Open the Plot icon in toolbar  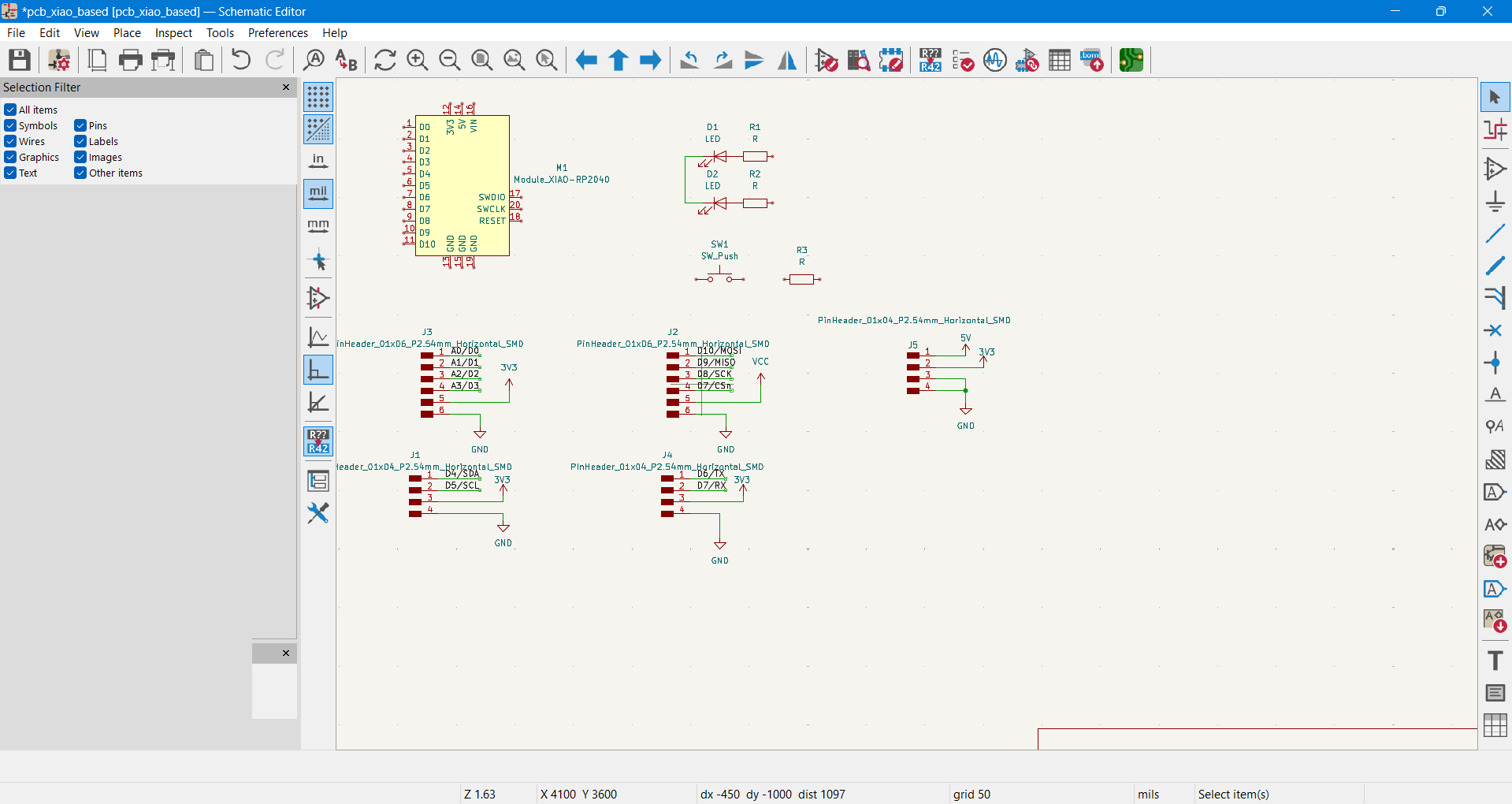[163, 60]
